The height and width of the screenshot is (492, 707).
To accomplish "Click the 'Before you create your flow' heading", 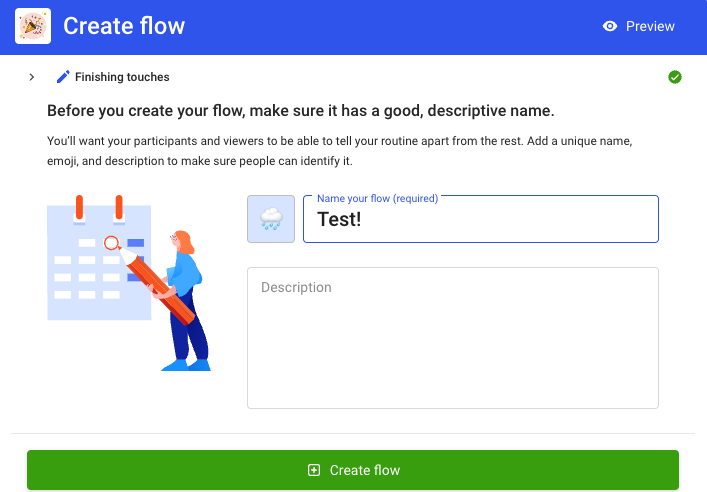I will tap(301, 110).
